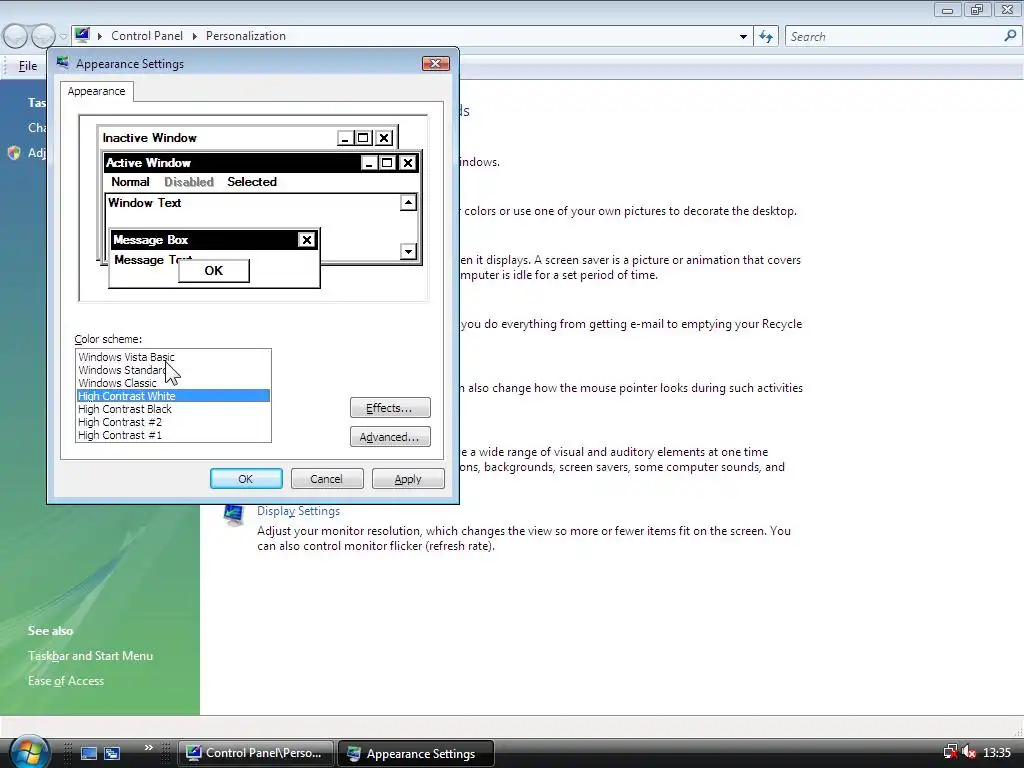1024x768 pixels.
Task: Confirm with dialog's blue-outlined OK button
Action: tap(246, 479)
